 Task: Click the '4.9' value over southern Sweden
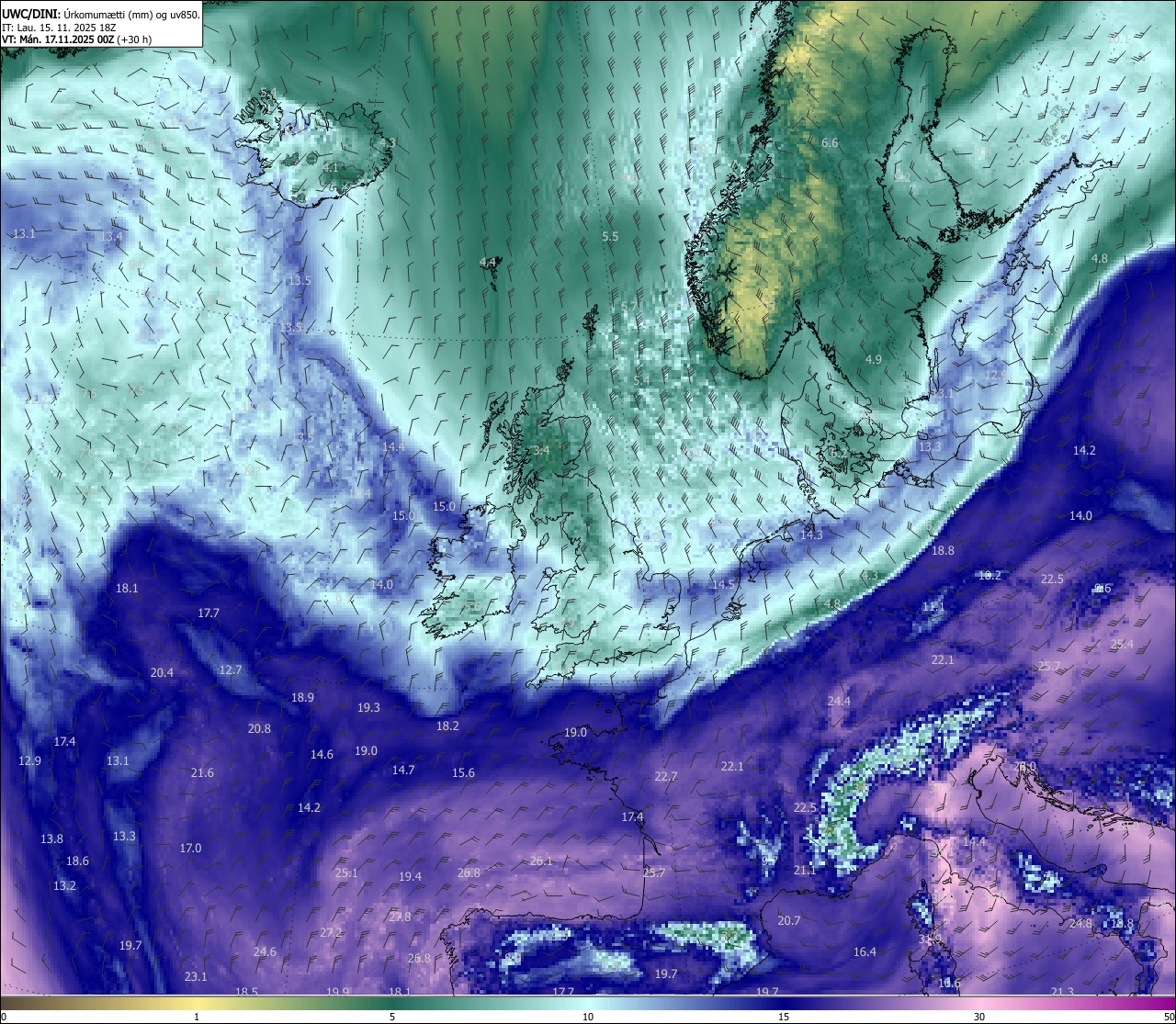pos(874,359)
